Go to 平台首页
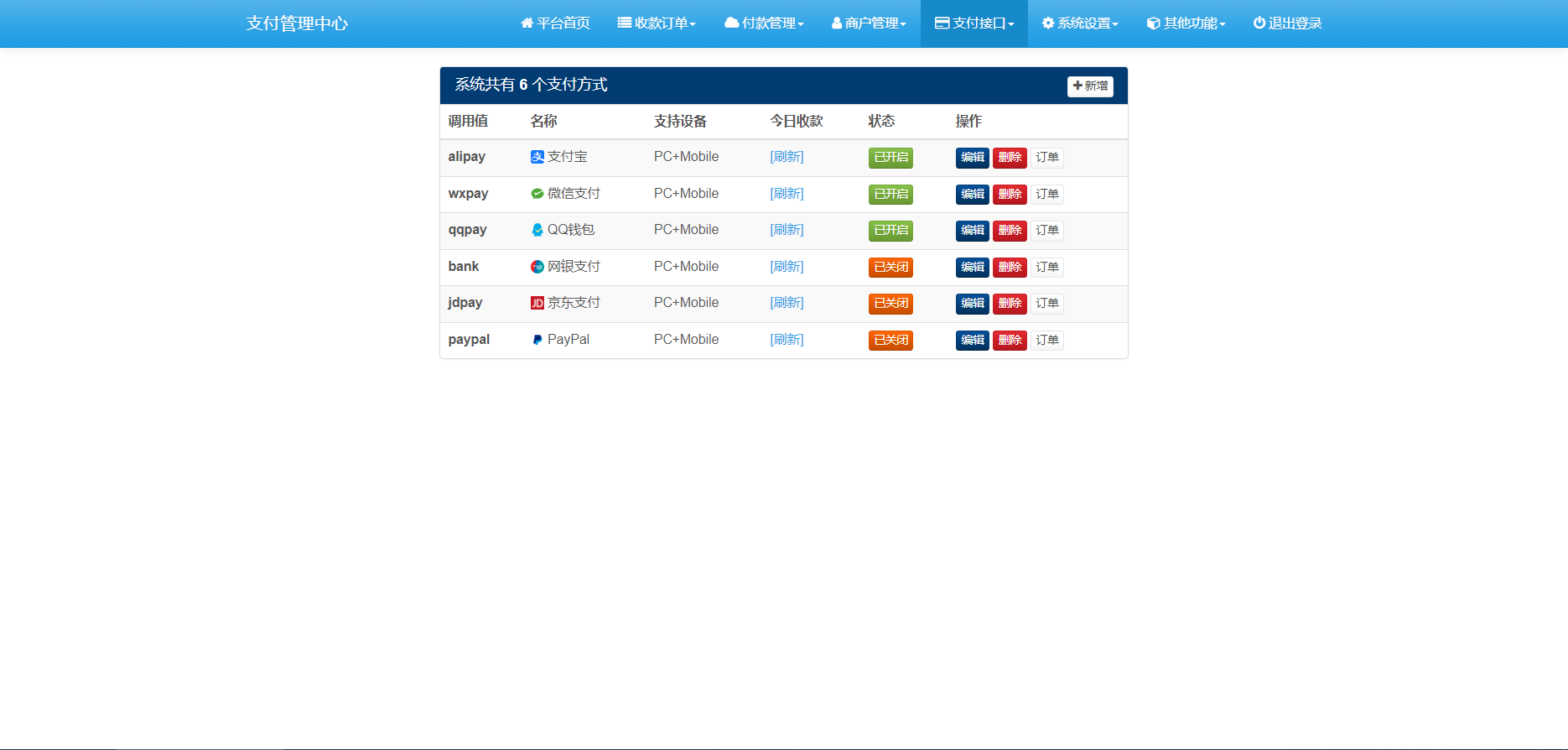This screenshot has height=750, width=1568. pyautogui.click(x=555, y=23)
